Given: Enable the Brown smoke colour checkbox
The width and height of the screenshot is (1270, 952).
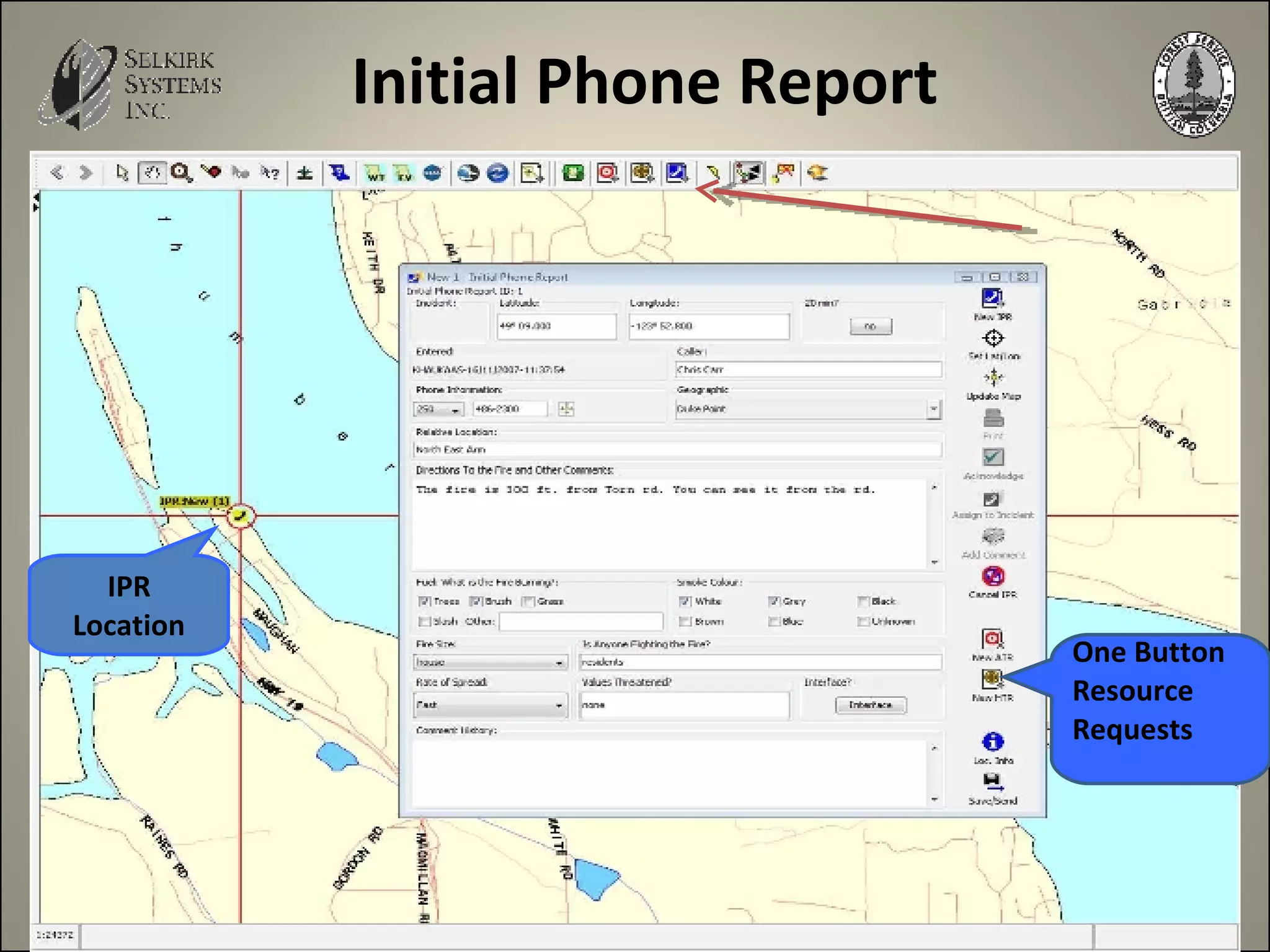Looking at the screenshot, I should (685, 621).
